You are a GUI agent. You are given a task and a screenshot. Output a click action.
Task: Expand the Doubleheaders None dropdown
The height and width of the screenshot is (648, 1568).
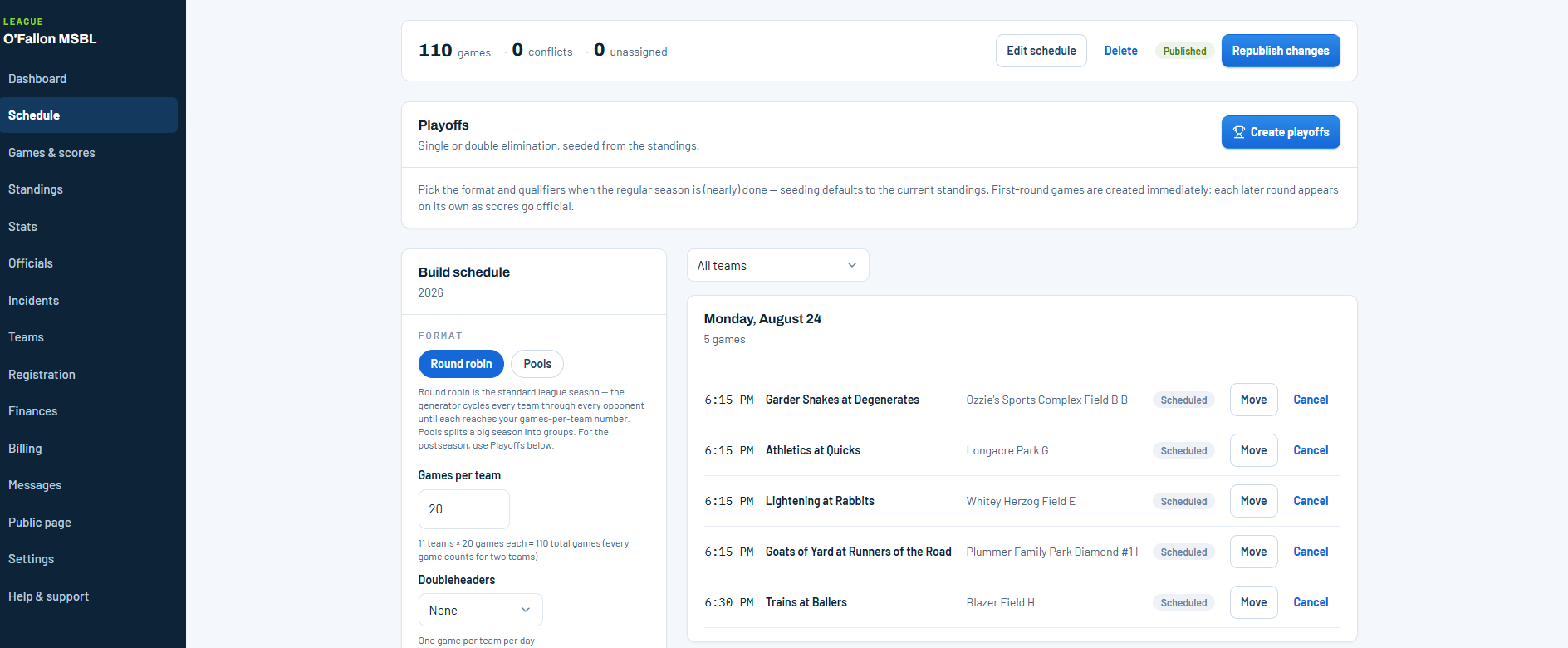[x=481, y=610]
